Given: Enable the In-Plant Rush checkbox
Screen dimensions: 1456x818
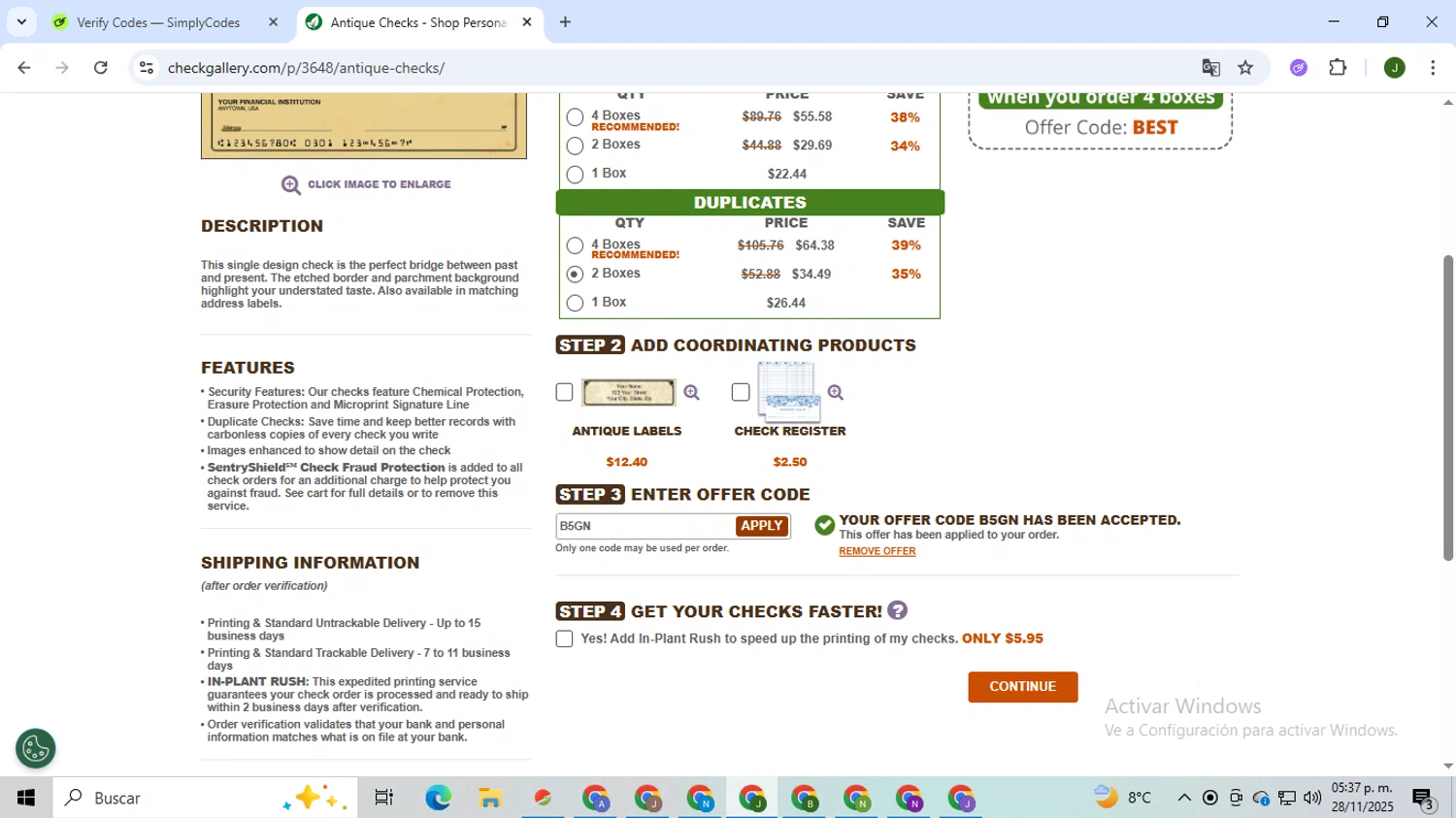Looking at the screenshot, I should tap(564, 638).
